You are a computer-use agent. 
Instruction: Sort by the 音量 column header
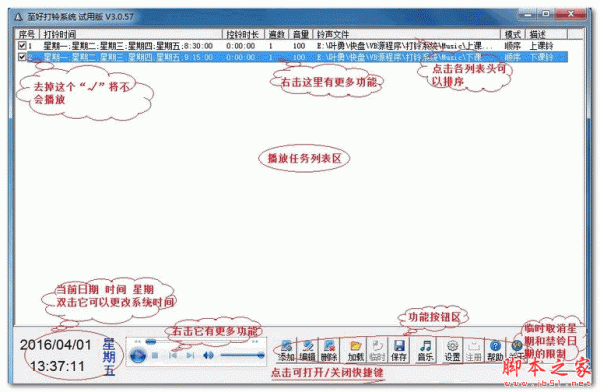tap(301, 34)
